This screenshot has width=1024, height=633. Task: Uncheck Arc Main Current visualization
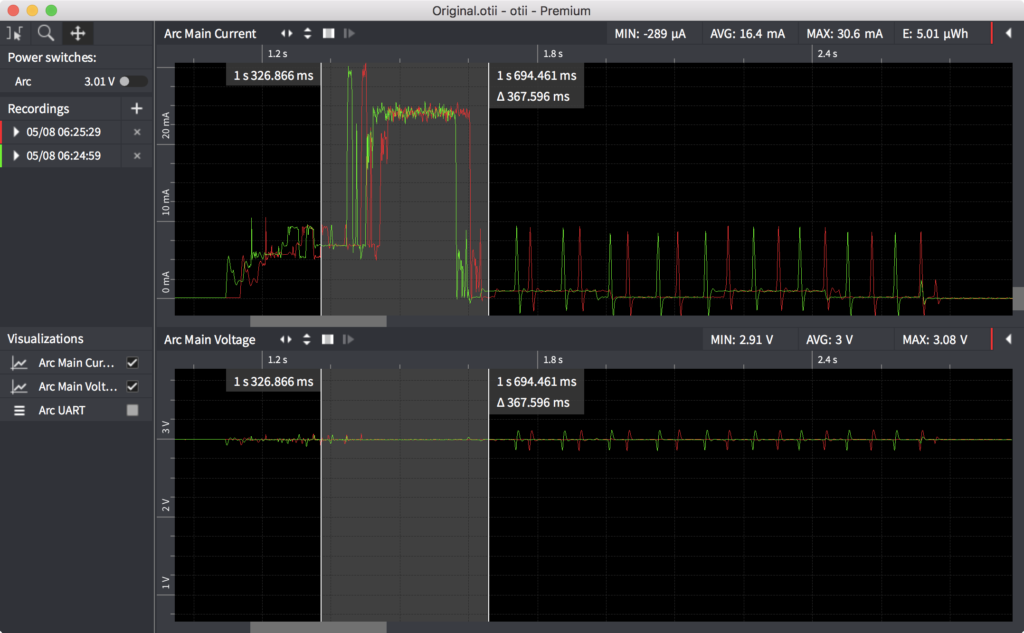coord(132,362)
